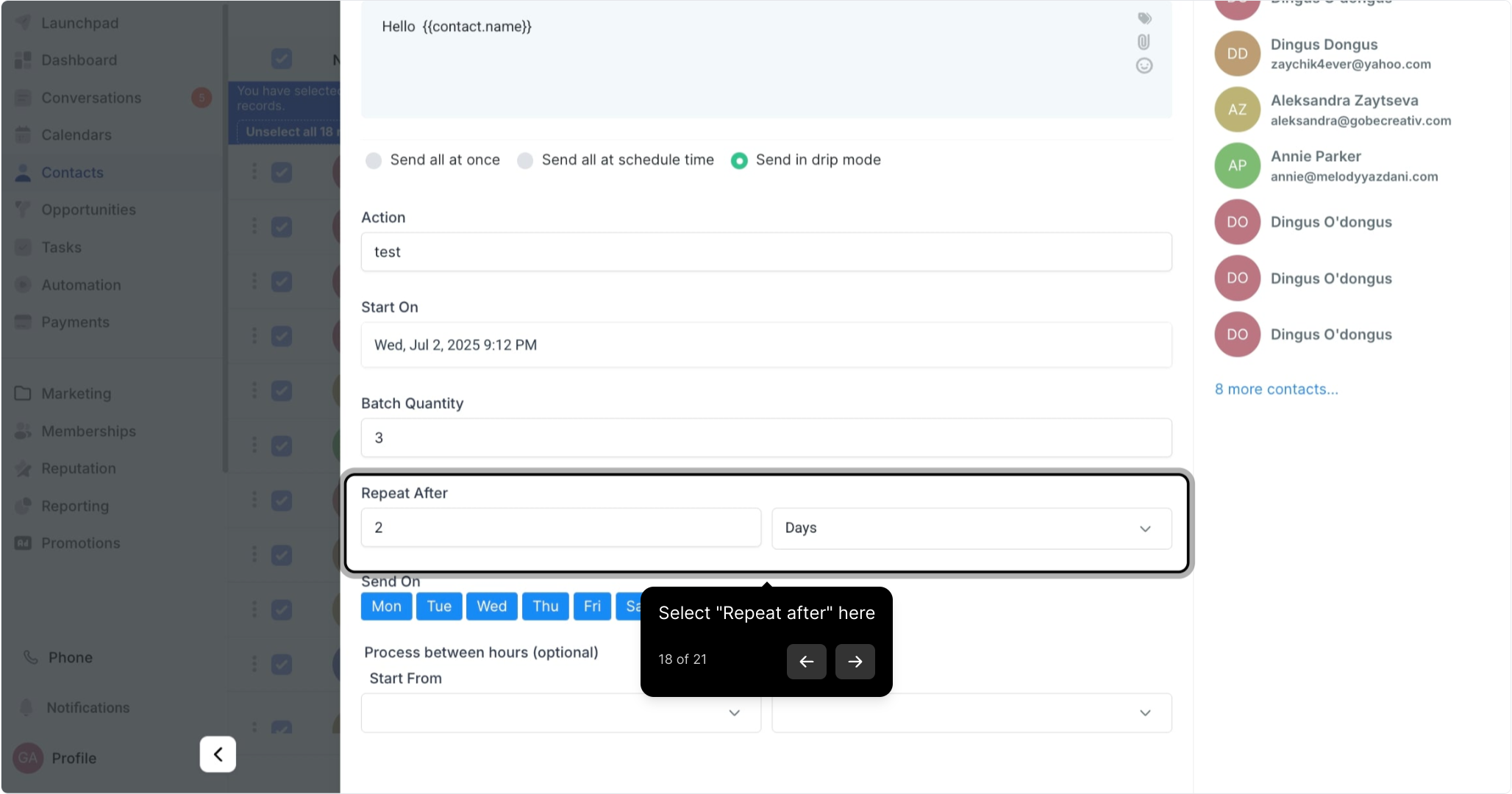Expand the end time dropdown
Viewport: 1512px width, 794px height.
click(x=971, y=713)
